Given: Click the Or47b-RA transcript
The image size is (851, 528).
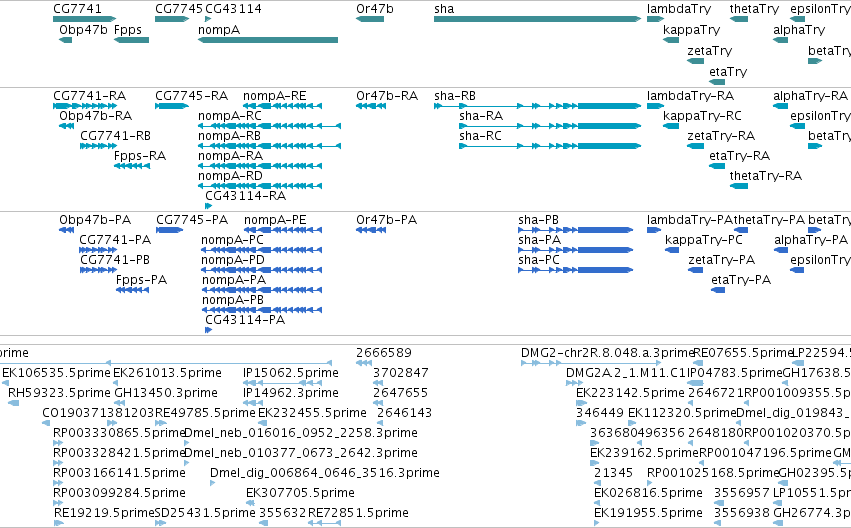Looking at the screenshot, I should [x=371, y=106].
